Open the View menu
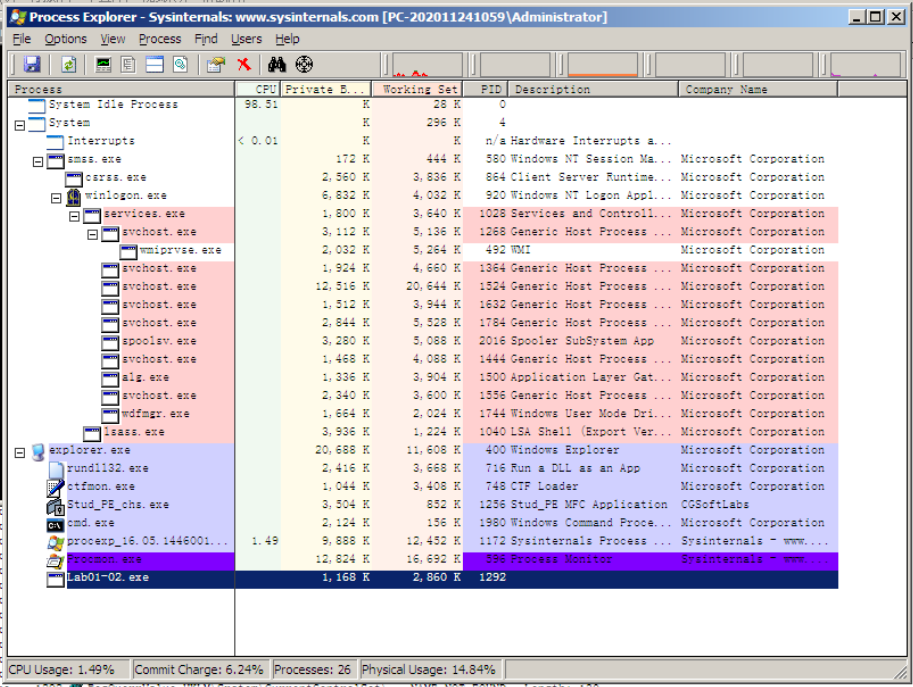Viewport: 913px width, 687px height. coord(112,39)
